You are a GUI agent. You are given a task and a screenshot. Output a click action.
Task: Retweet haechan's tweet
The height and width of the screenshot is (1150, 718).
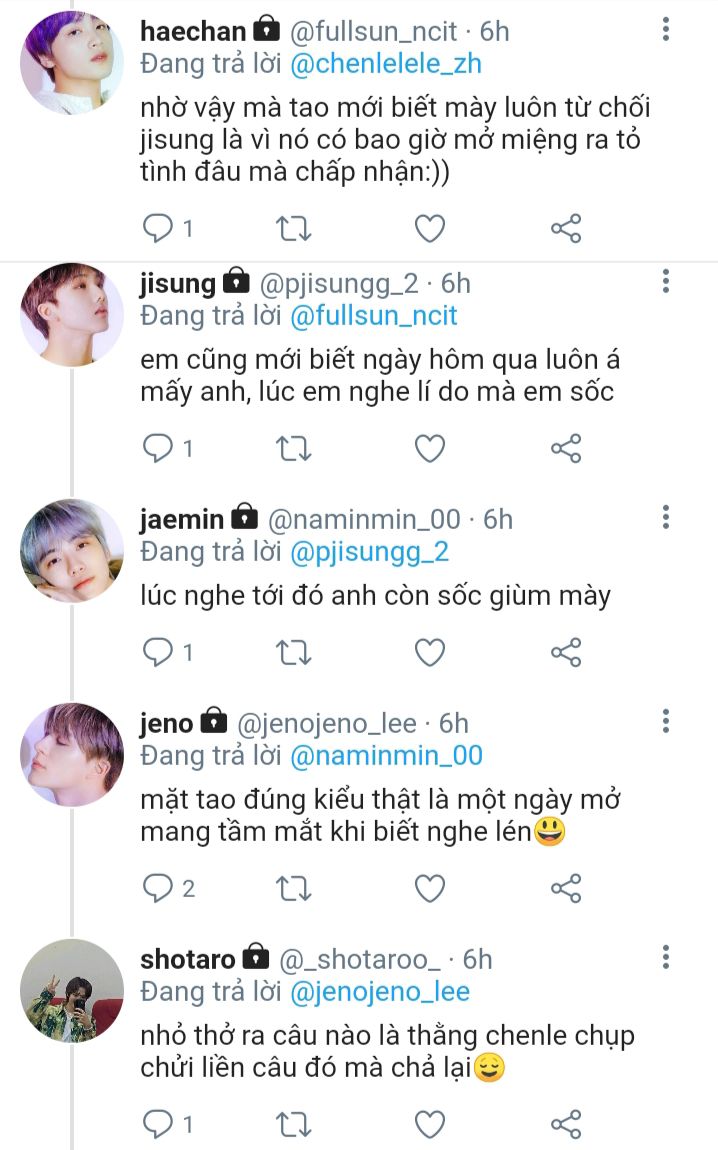tap(293, 229)
